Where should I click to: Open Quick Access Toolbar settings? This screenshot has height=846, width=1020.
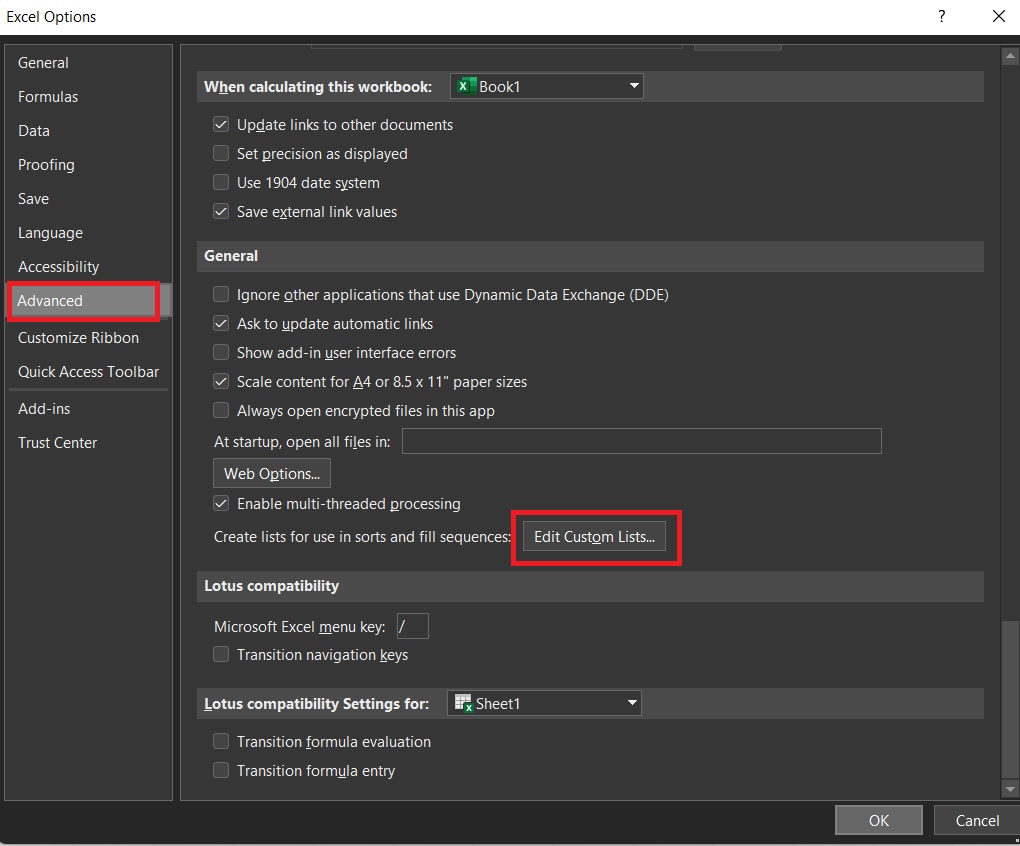pos(88,371)
